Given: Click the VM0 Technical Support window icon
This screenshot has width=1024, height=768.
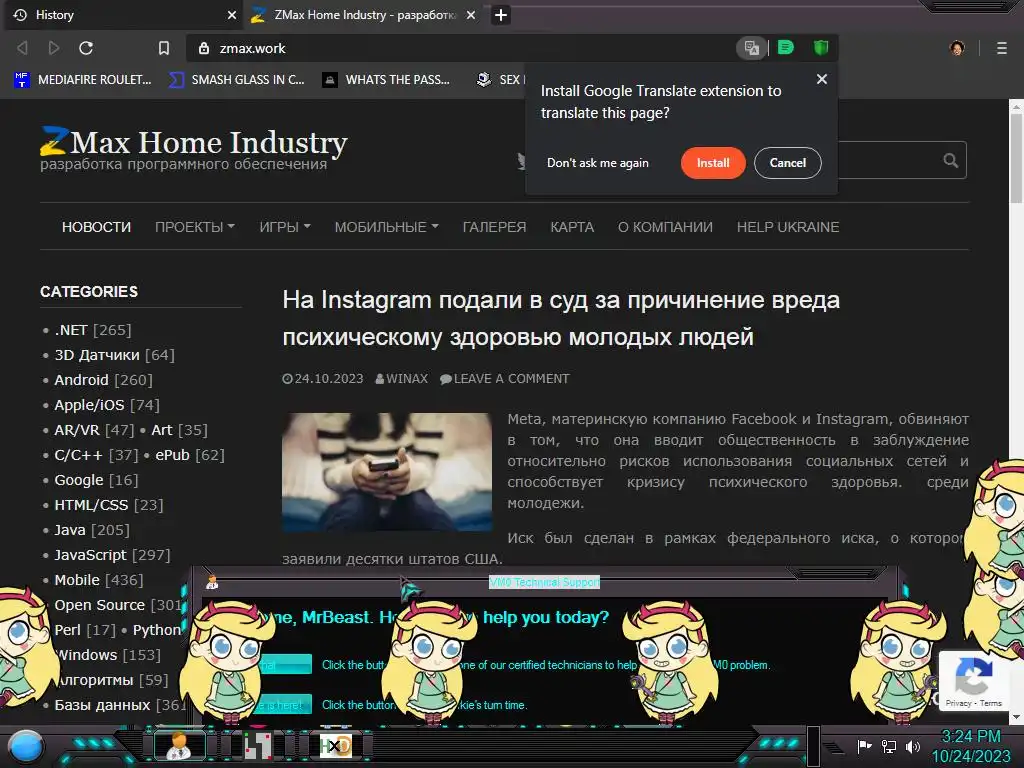Looking at the screenshot, I should pyautogui.click(x=212, y=581).
